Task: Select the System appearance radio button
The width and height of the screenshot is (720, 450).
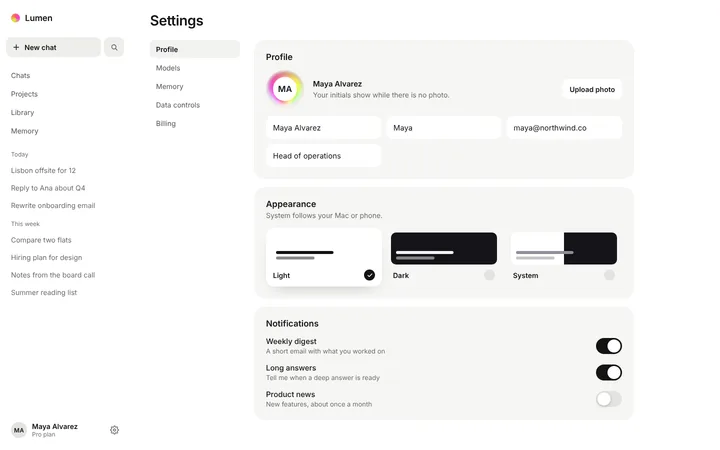Action: click(x=609, y=275)
